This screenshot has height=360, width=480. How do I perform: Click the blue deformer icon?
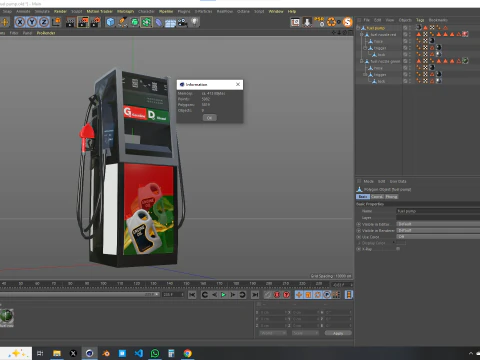[158, 22]
